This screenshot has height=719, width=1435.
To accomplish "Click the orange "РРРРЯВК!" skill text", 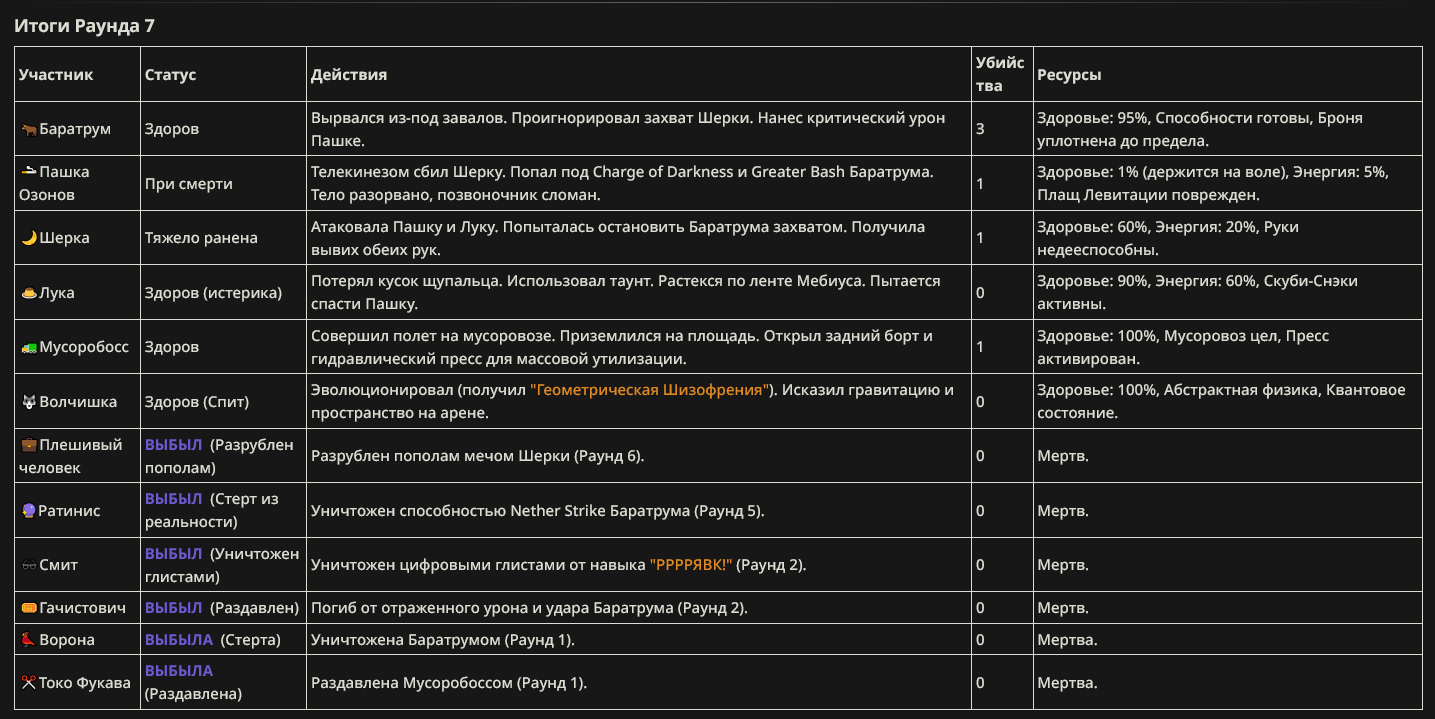I will [692, 565].
